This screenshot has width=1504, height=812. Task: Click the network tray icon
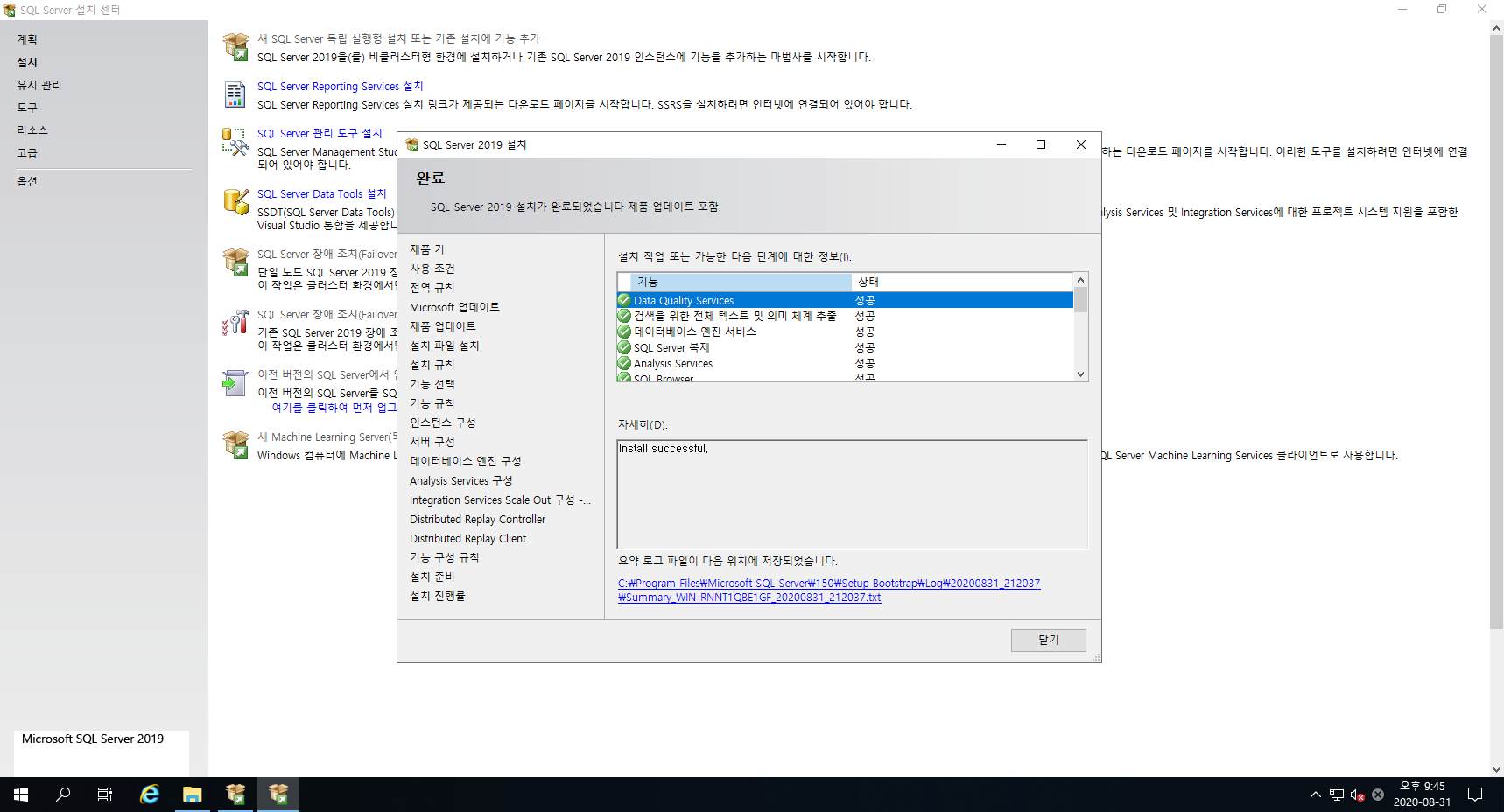(1337, 794)
